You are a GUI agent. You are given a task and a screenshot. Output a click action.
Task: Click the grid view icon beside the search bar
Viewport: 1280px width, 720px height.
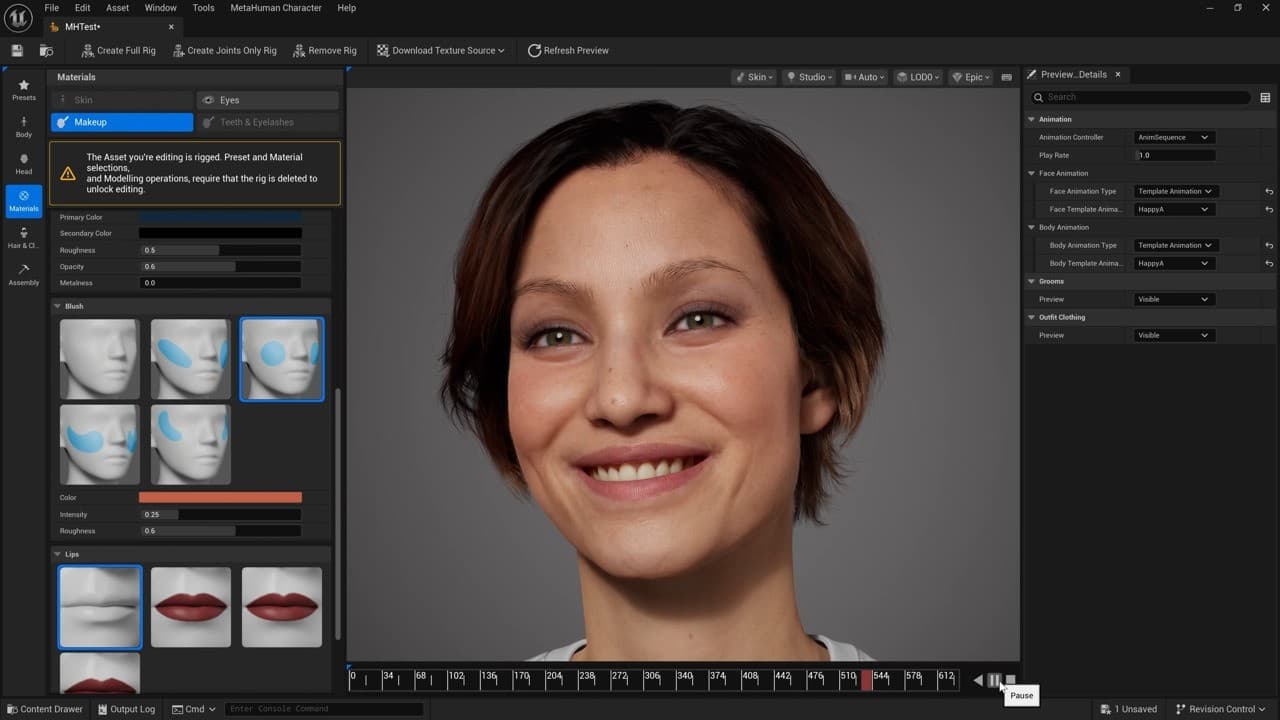coord(1265,97)
